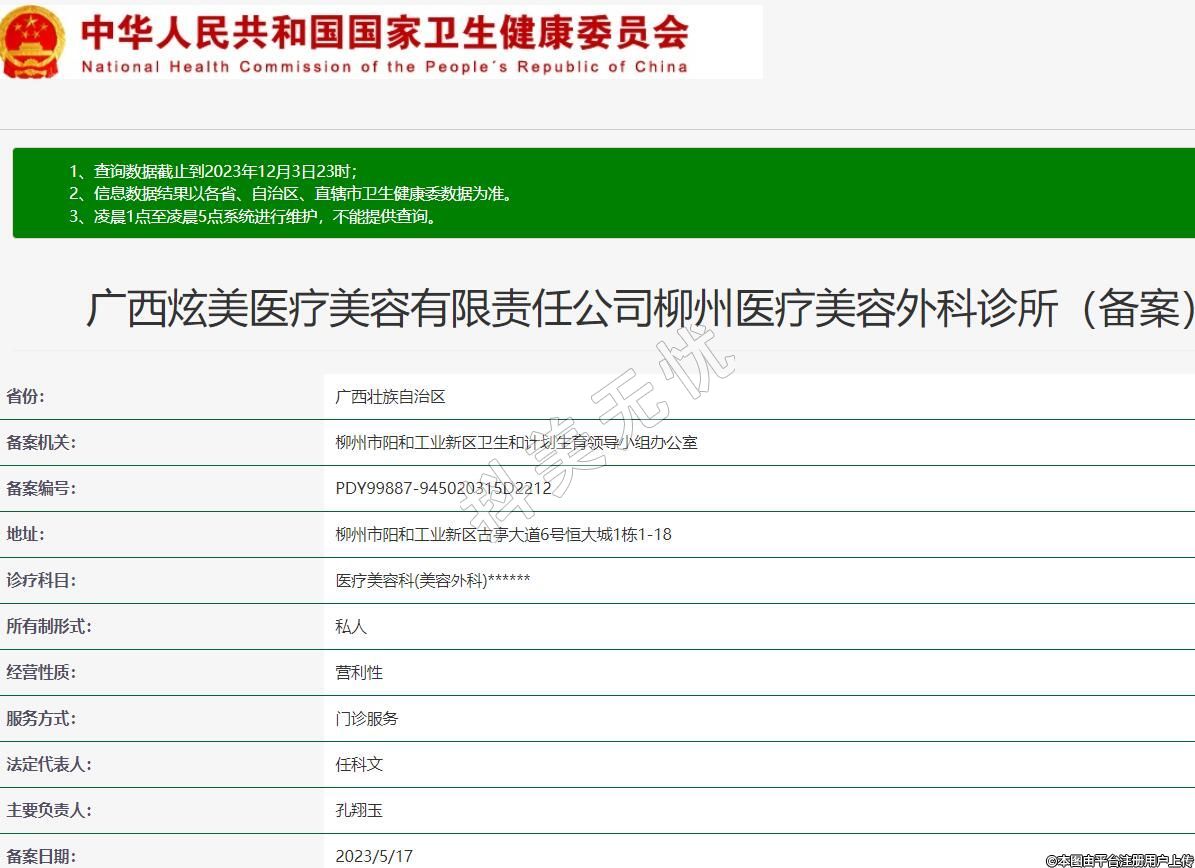Click the registration number PDY99887-945020315D2212

coord(443,488)
